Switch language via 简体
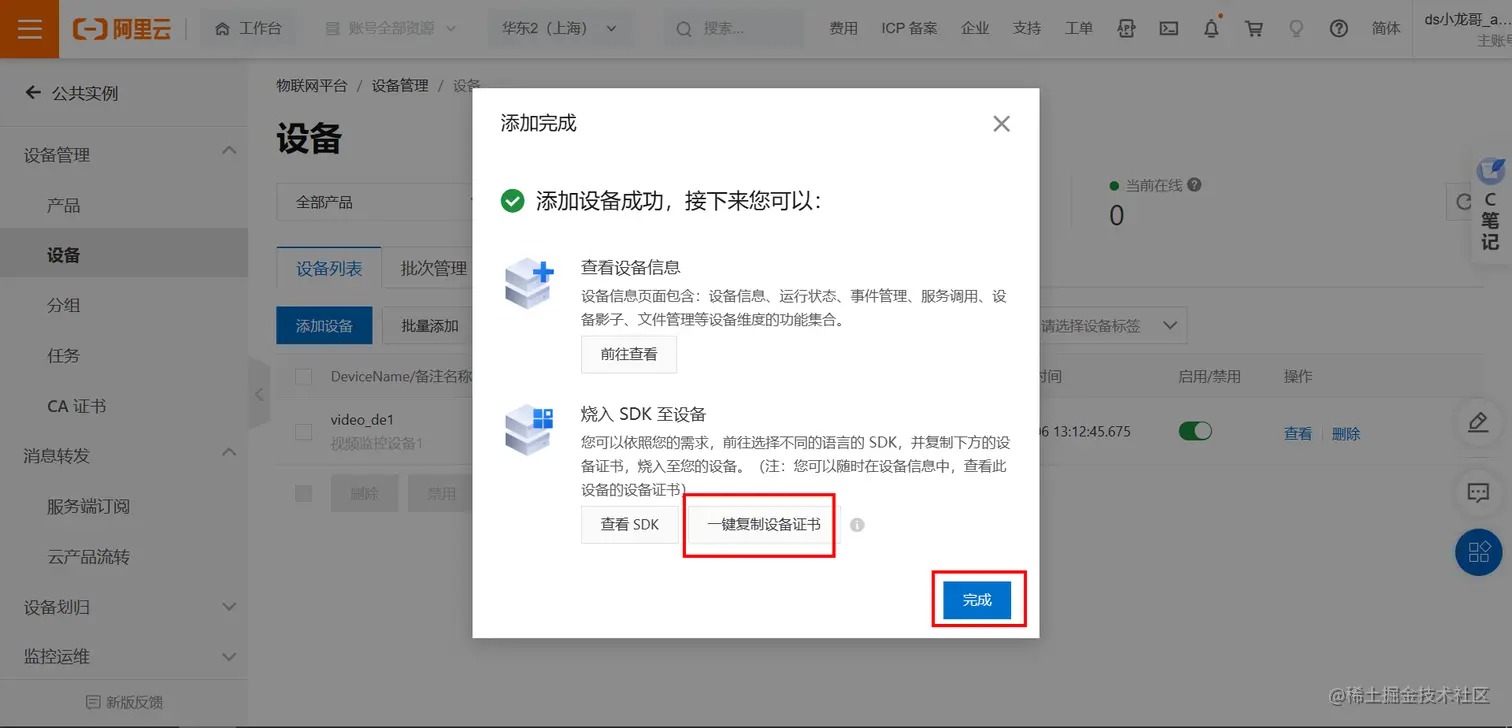Image resolution: width=1512 pixels, height=728 pixels. (x=1386, y=29)
